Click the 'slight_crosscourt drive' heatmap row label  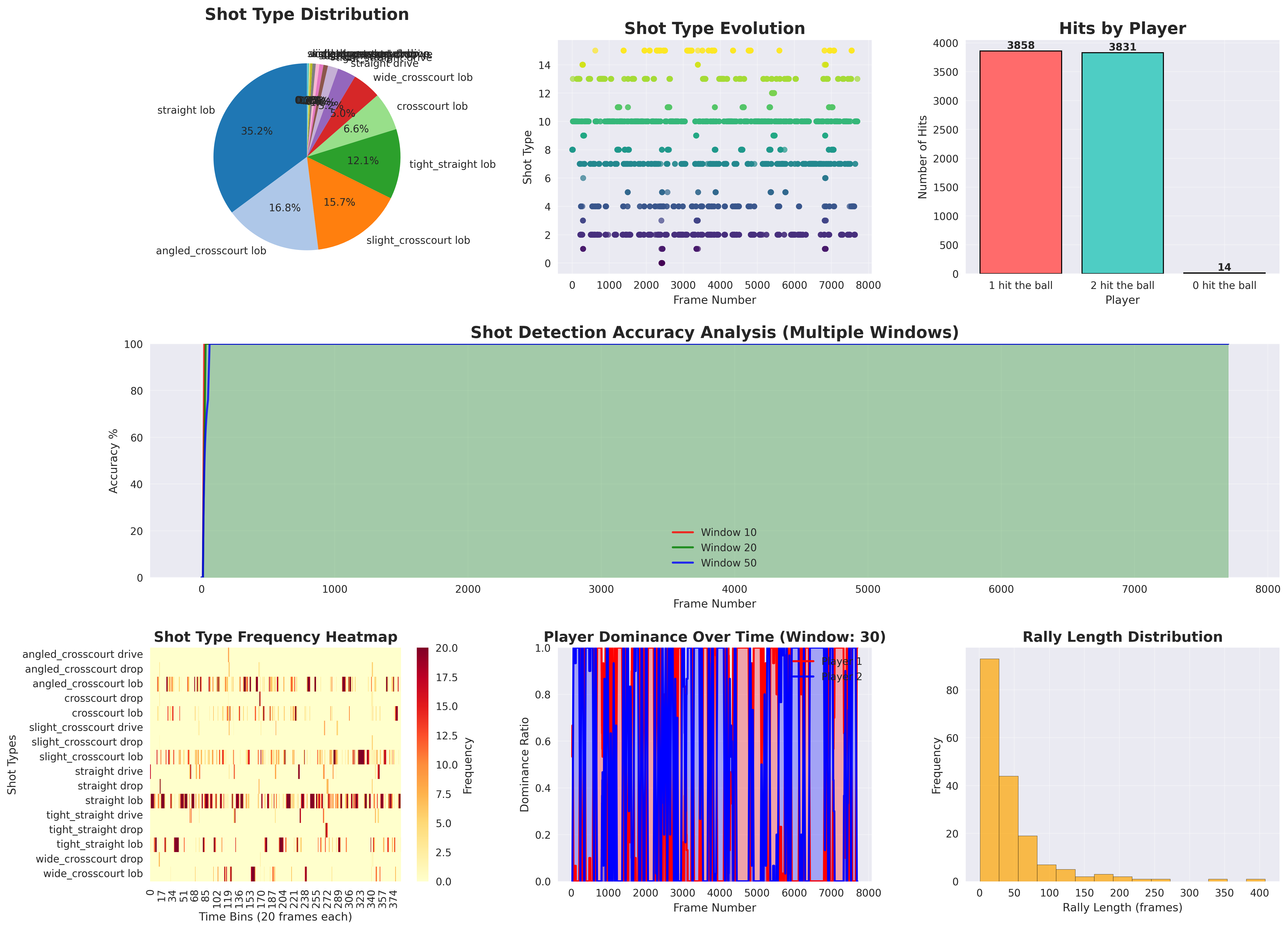click(x=86, y=727)
